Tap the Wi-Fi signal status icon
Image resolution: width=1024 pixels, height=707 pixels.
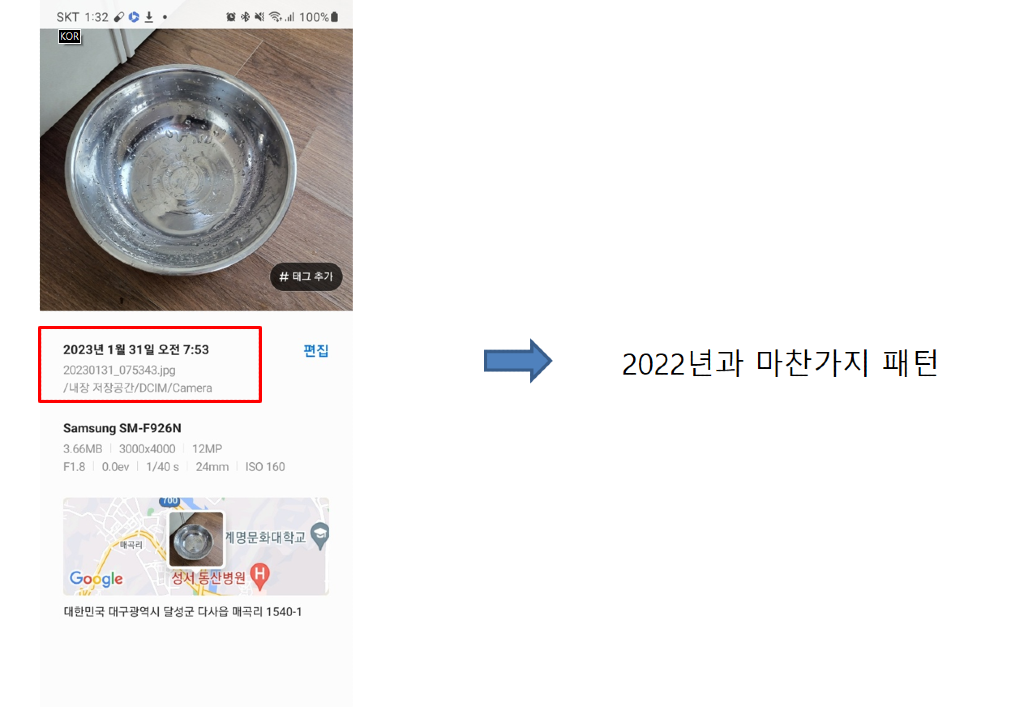coord(275,17)
